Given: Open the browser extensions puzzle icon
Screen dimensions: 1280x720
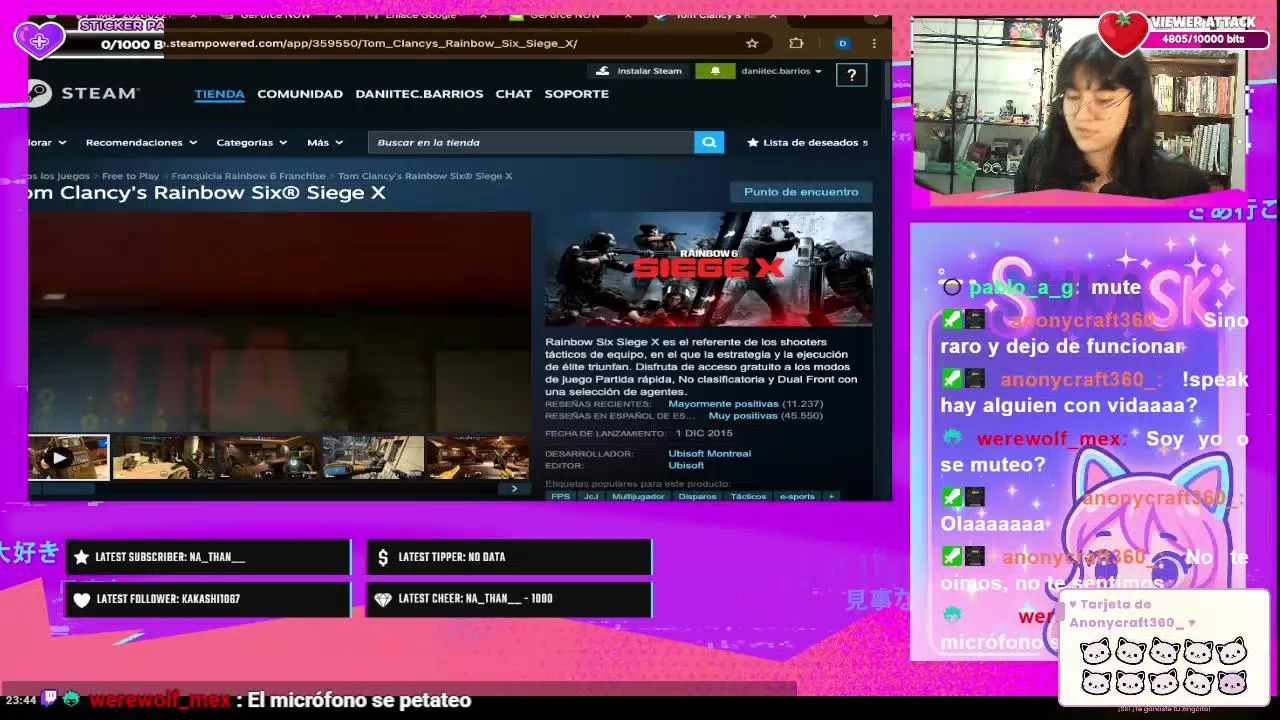Looking at the screenshot, I should (796, 43).
